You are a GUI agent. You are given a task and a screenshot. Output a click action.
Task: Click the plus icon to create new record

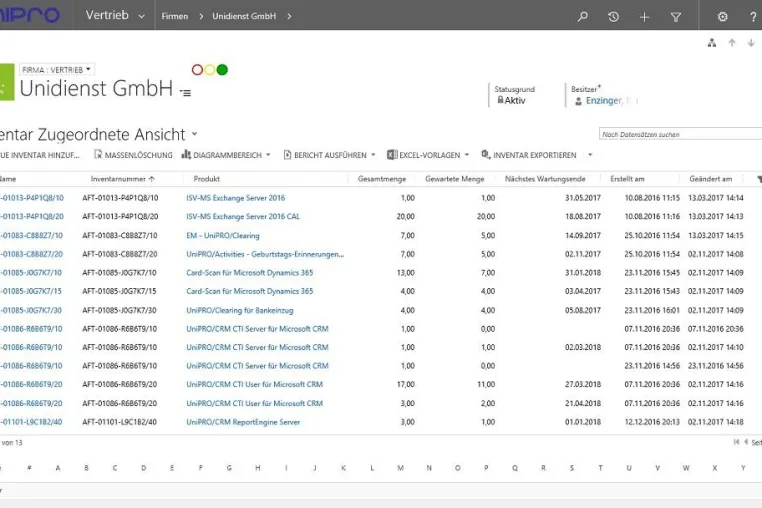pyautogui.click(x=644, y=17)
